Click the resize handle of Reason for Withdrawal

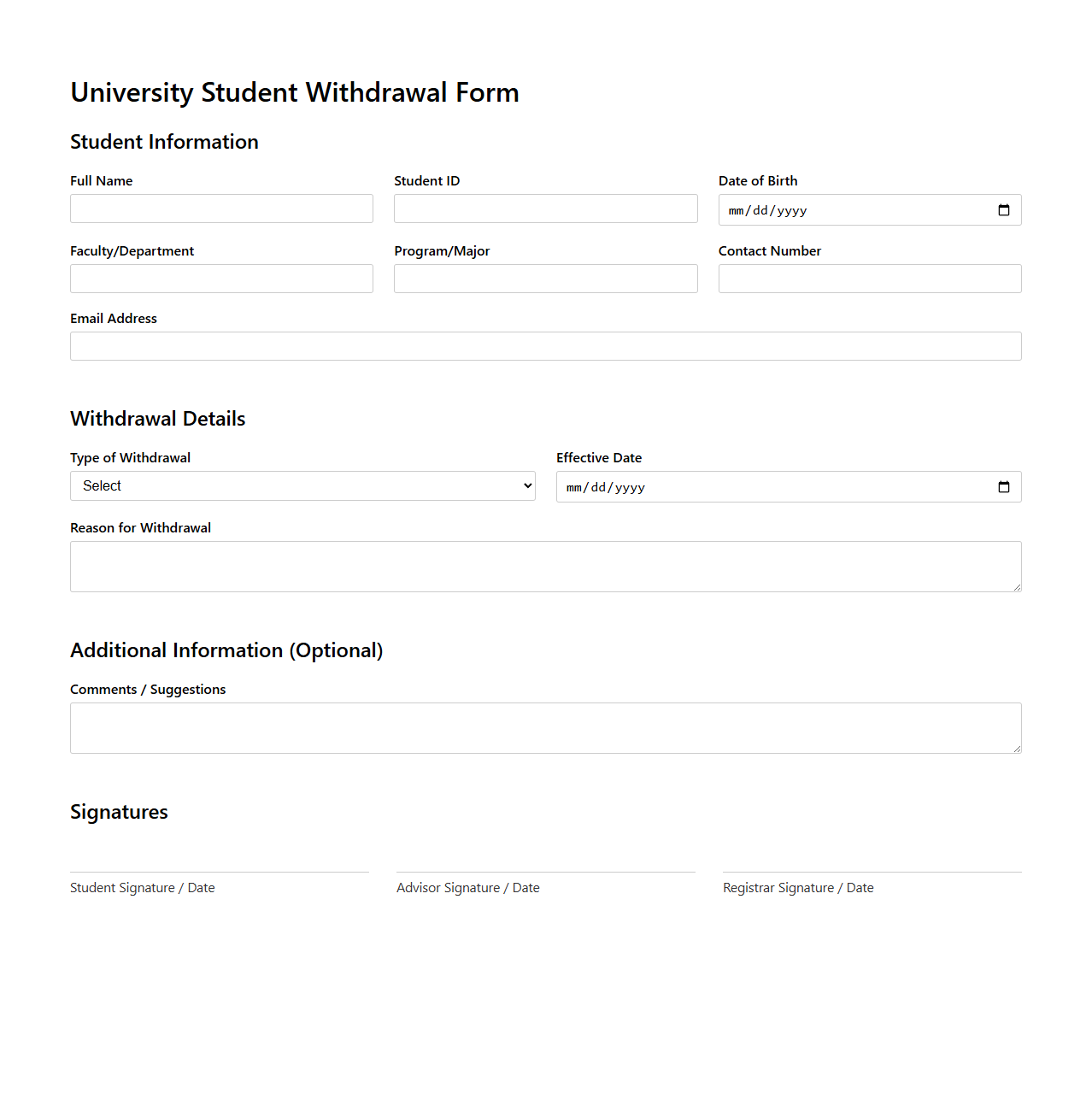(1017, 588)
